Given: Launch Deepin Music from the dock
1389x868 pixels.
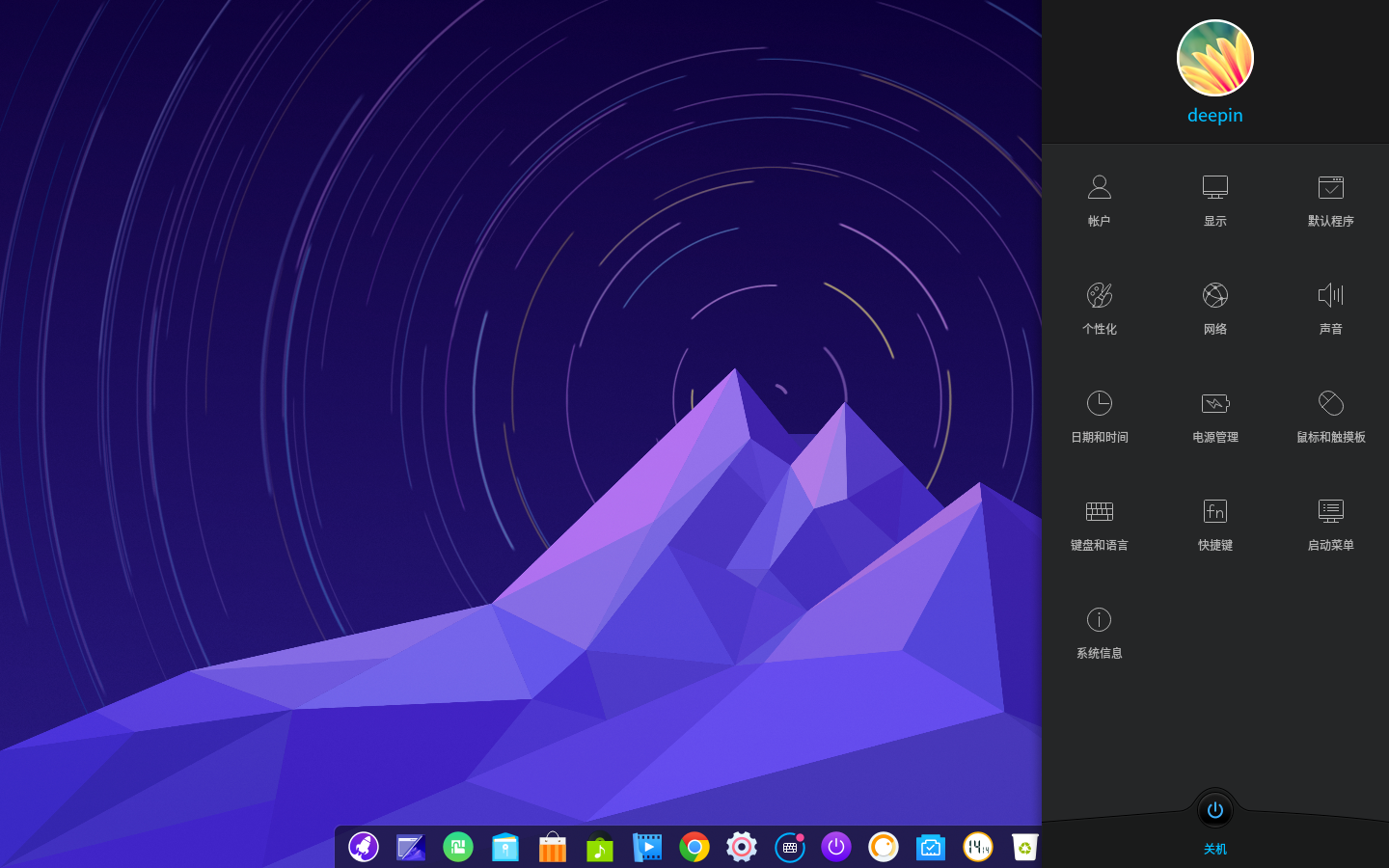Looking at the screenshot, I should click(600, 847).
